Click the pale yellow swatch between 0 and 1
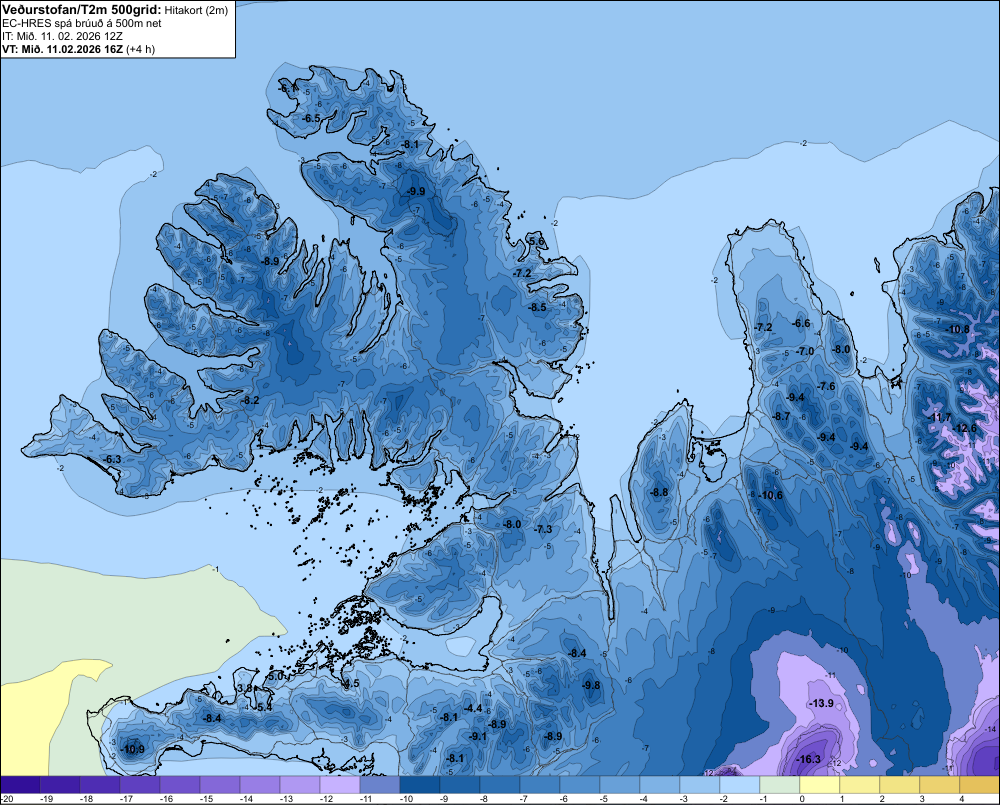This screenshot has height=805, width=1000. click(x=820, y=785)
